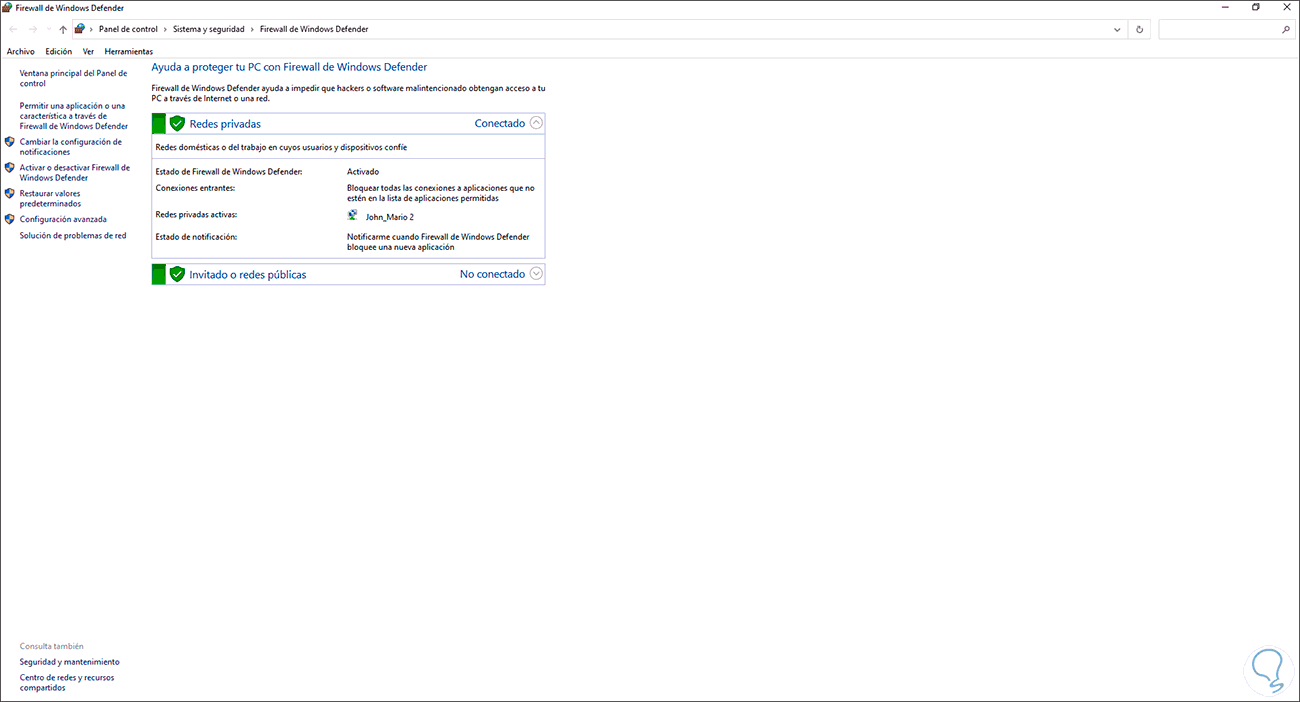Click breadcrumb arrow after Panel de control
The image size is (1300, 702).
click(165, 30)
